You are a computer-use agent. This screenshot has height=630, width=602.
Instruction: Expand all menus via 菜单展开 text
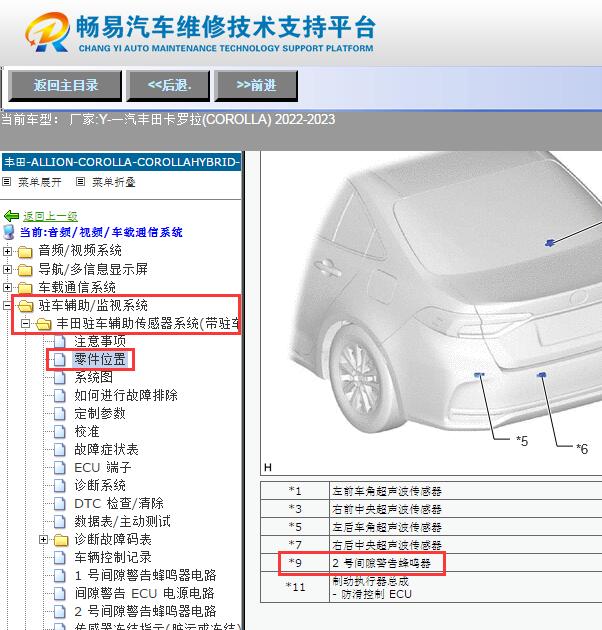pos(40,182)
